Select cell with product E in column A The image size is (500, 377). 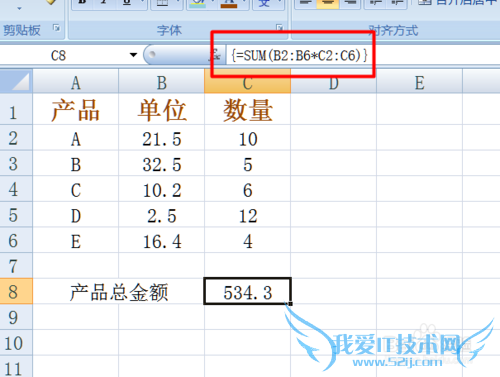(x=76, y=240)
